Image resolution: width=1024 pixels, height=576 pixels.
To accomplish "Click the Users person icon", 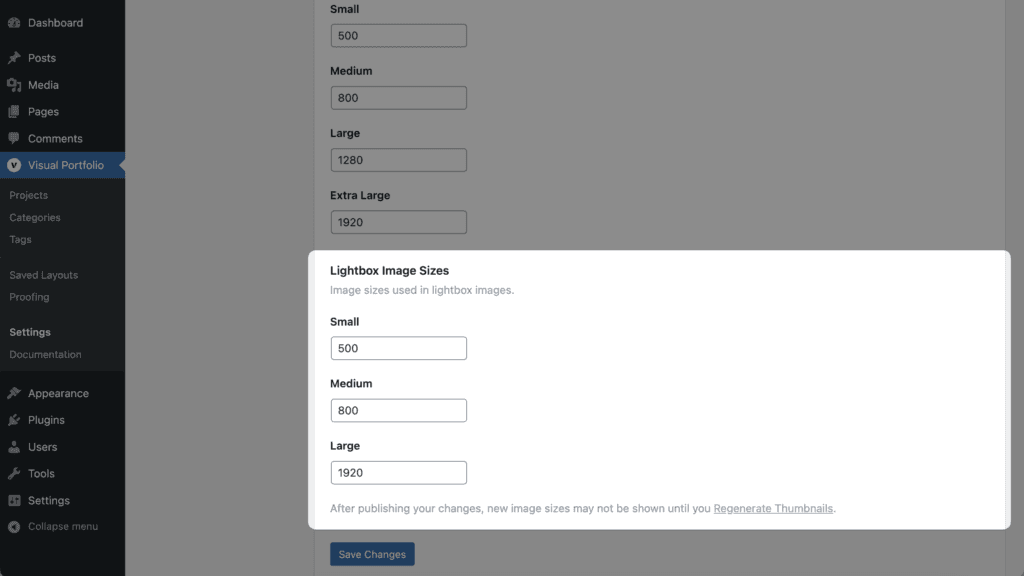I will [14, 447].
